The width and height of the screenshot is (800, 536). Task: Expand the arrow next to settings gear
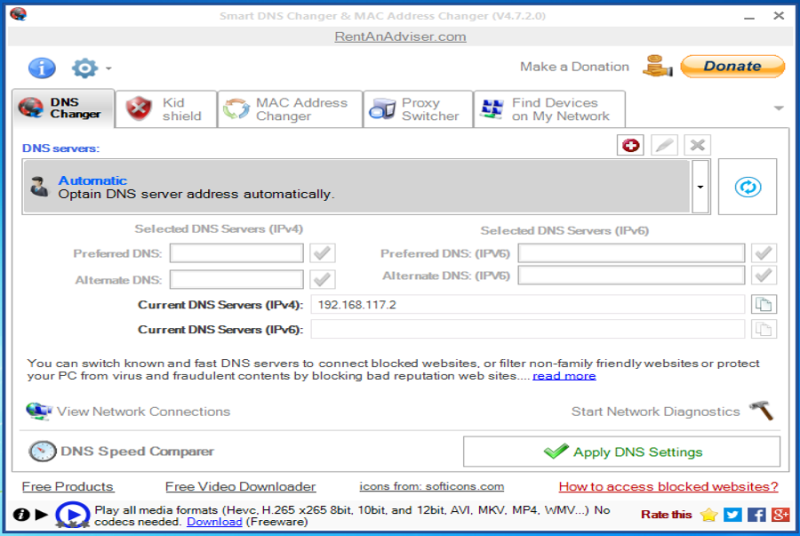[109, 68]
